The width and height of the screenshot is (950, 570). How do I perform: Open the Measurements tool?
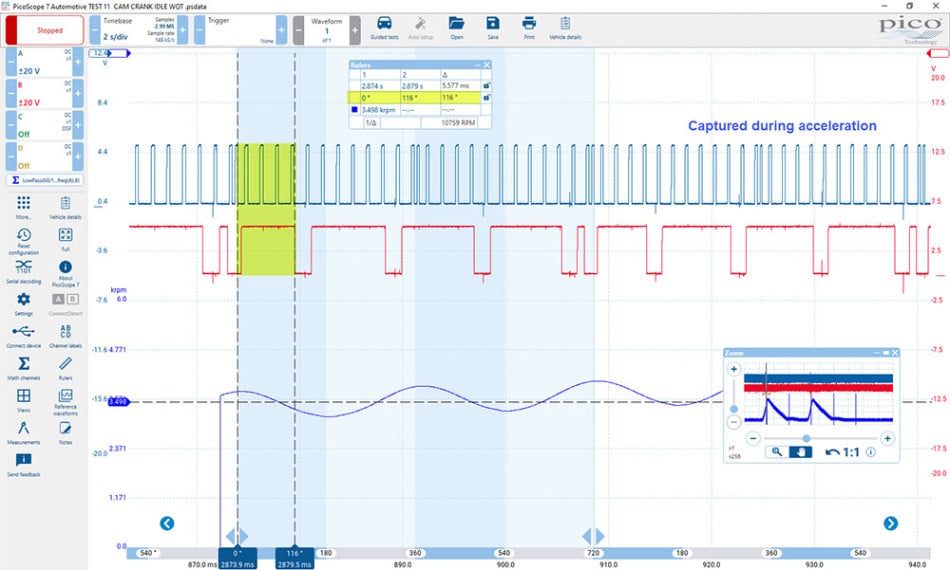click(x=24, y=433)
